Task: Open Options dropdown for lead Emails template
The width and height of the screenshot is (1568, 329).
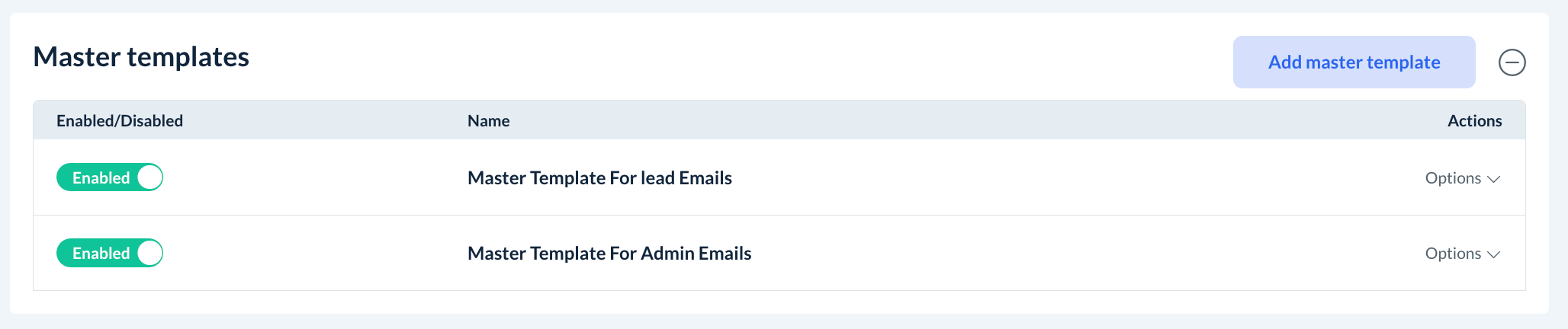Action: [1462, 178]
